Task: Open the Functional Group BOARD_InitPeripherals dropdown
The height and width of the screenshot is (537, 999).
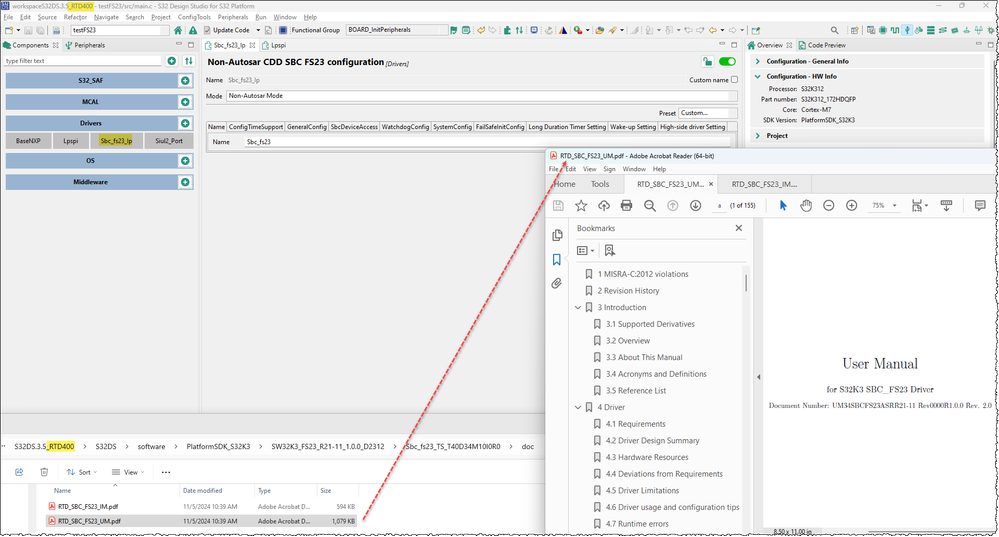Action: (x=397, y=30)
